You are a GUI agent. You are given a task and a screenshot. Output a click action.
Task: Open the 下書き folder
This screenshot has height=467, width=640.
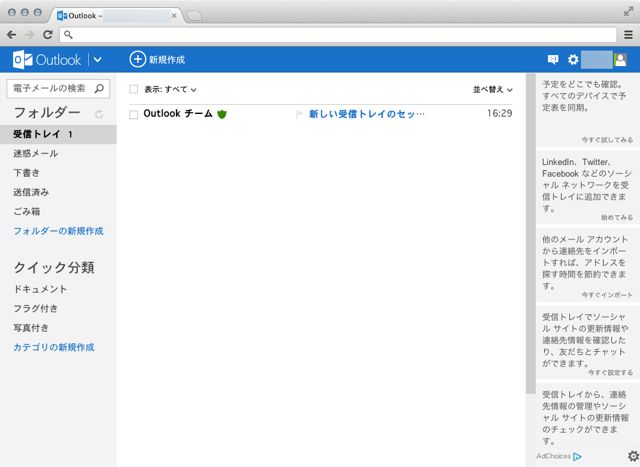pyautogui.click(x=27, y=173)
